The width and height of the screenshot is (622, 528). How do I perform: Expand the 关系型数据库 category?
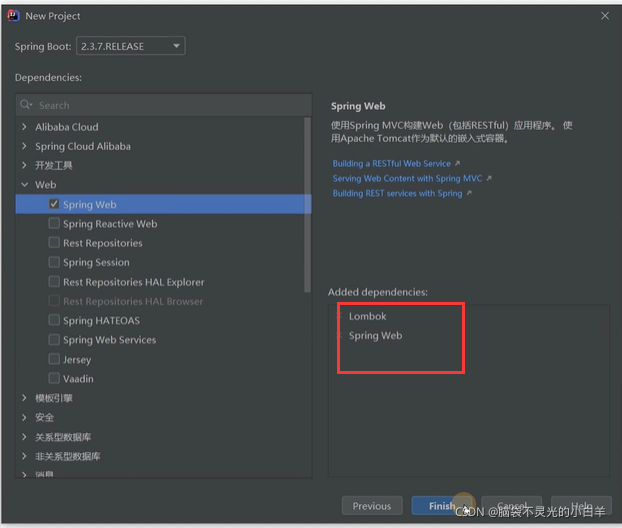click(x=24, y=437)
